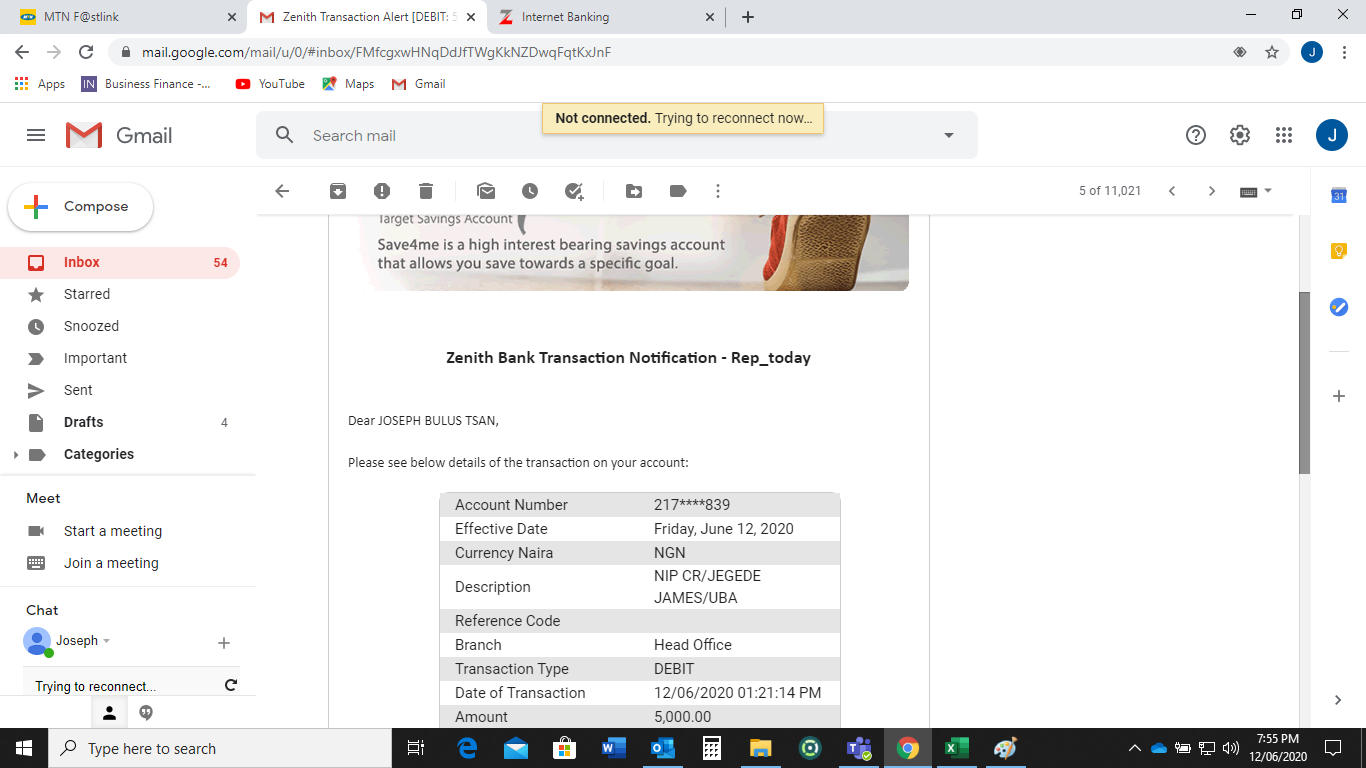This screenshot has width=1366, height=768.
Task: Open Business Finance bookmark
Action: click(x=146, y=84)
